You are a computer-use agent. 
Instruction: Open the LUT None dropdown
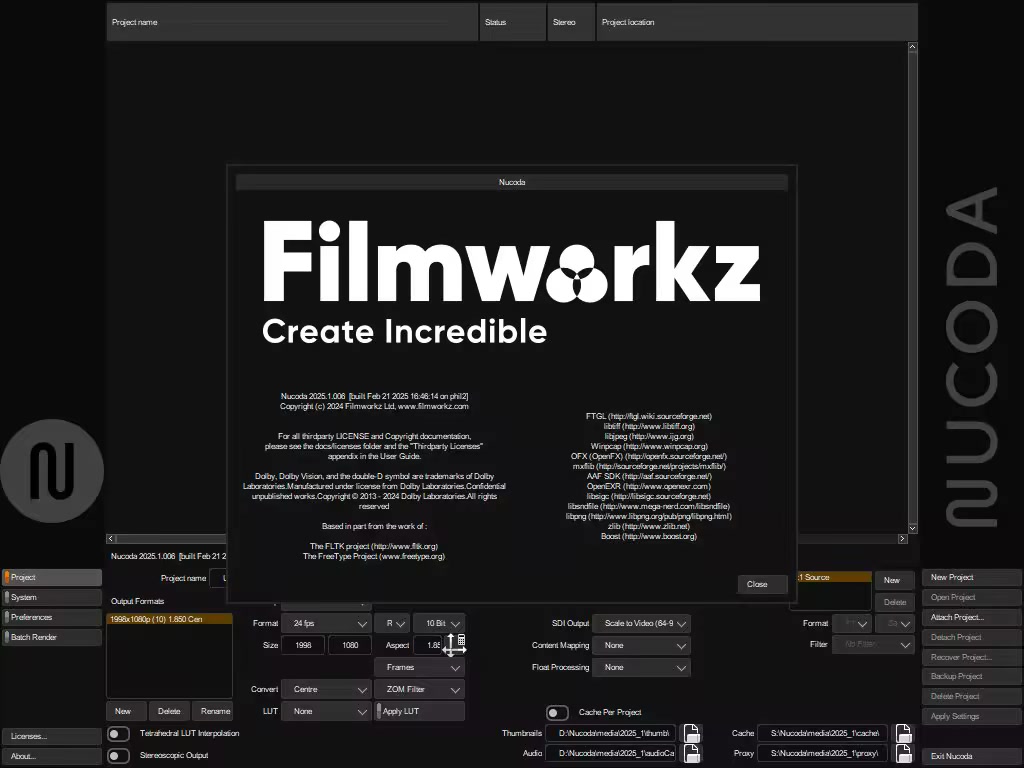327,711
